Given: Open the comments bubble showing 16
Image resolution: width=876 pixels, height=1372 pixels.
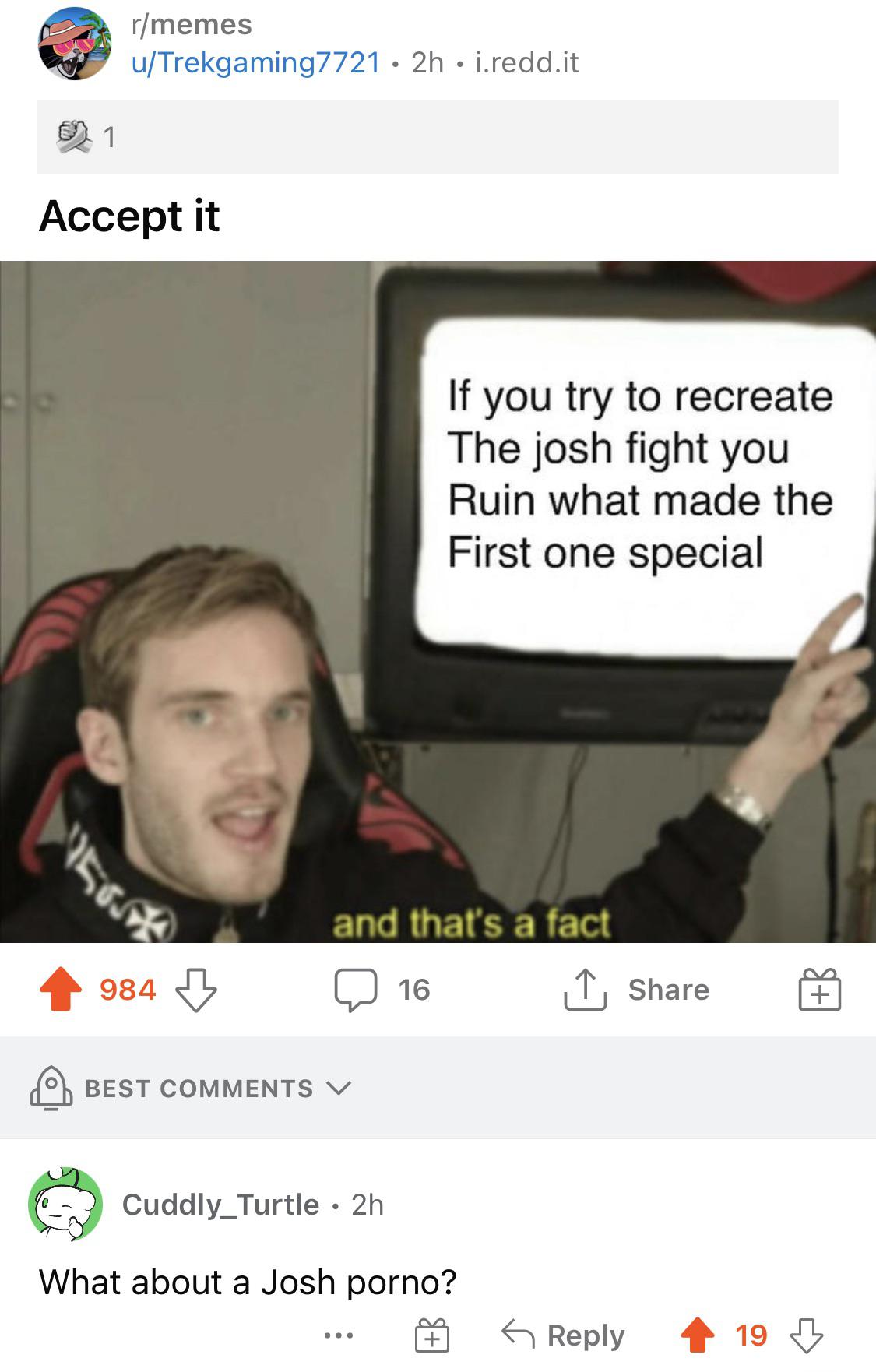Looking at the screenshot, I should (x=356, y=990).
